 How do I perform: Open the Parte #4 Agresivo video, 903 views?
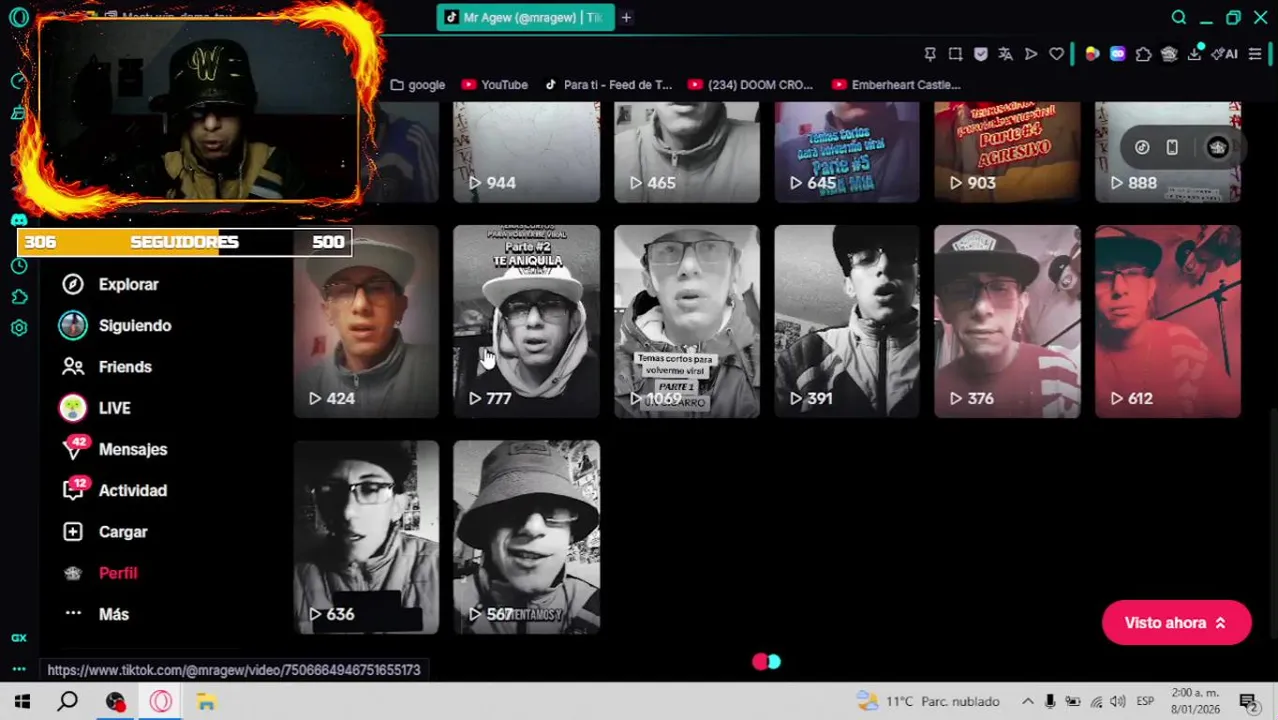[x=1007, y=152]
